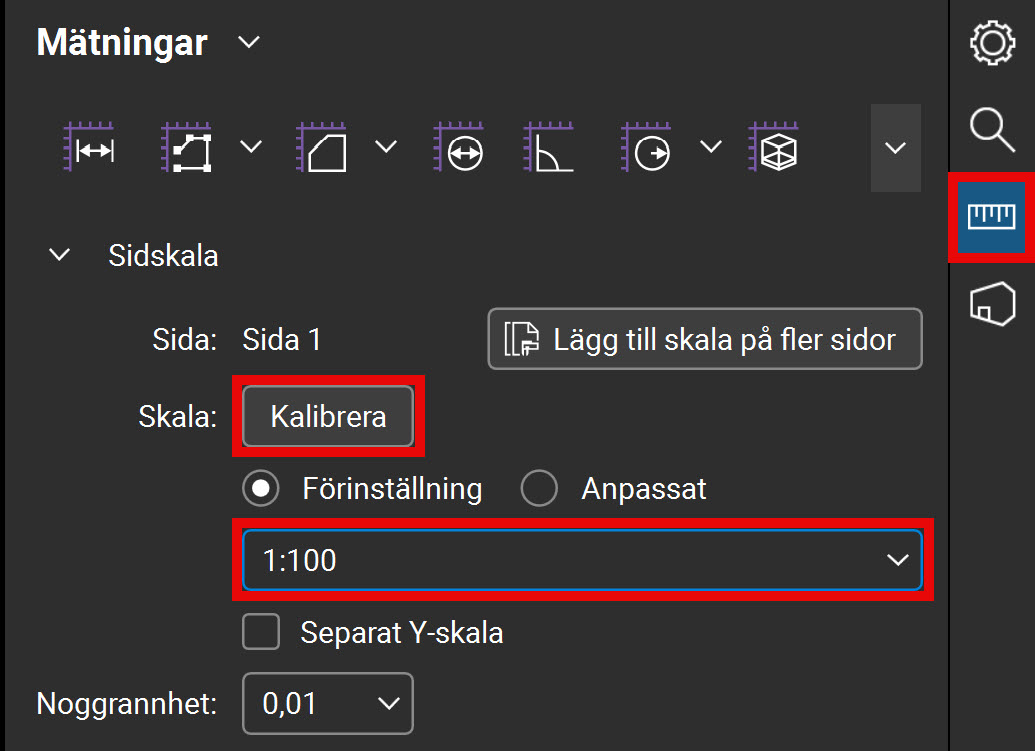The width and height of the screenshot is (1035, 751).
Task: Open the settings gear panel
Action: coord(992,44)
